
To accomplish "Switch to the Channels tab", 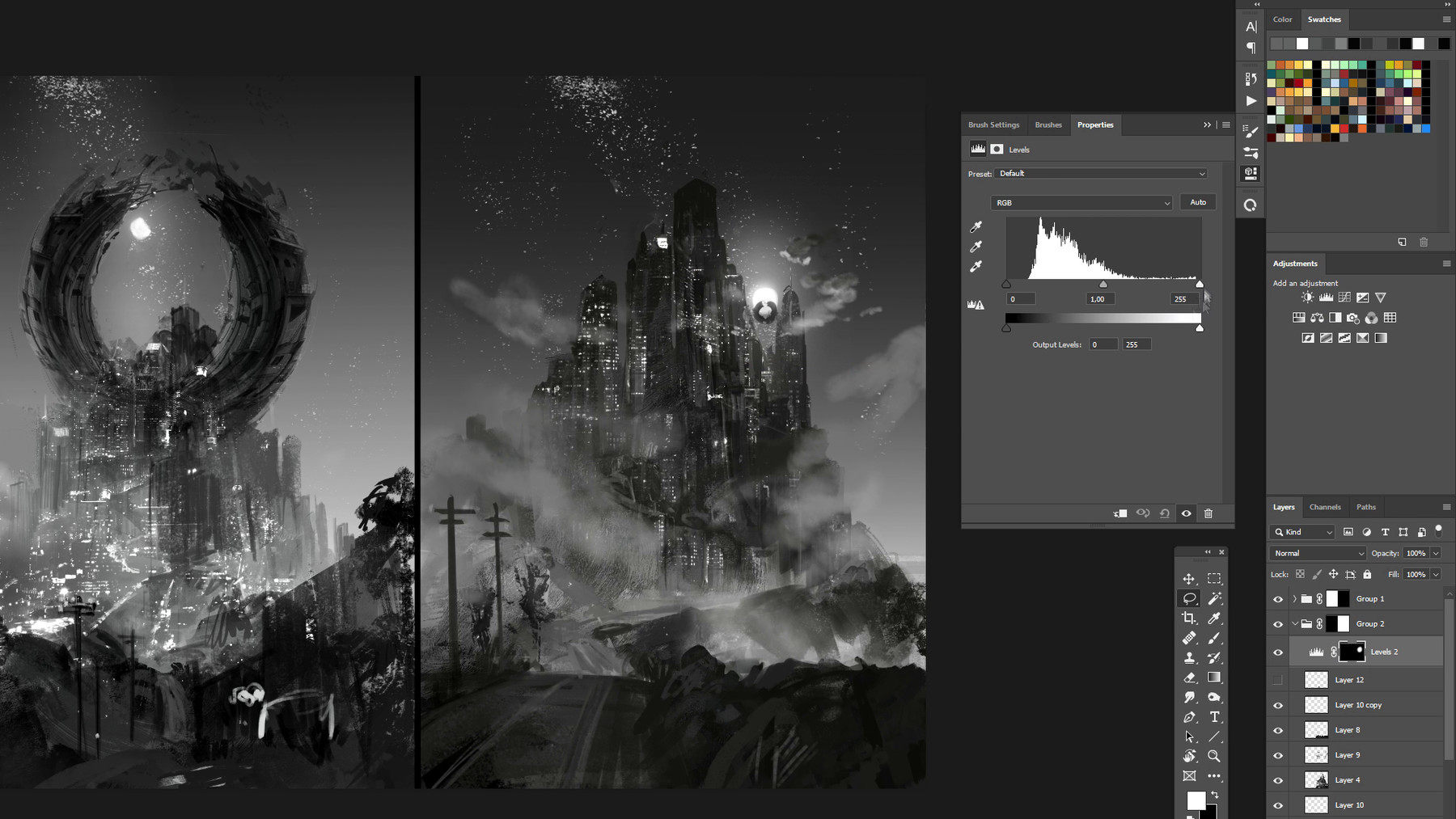I will 1325,507.
